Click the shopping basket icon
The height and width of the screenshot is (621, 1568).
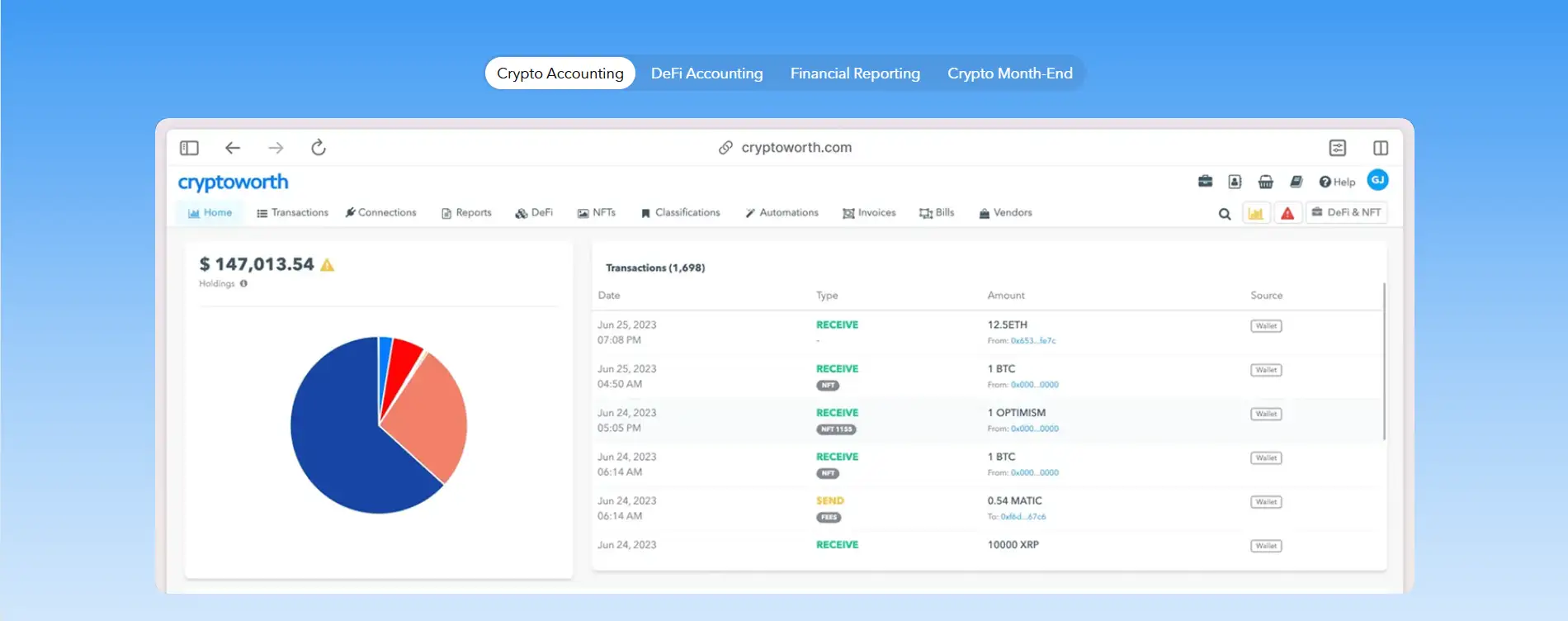coord(1265,182)
